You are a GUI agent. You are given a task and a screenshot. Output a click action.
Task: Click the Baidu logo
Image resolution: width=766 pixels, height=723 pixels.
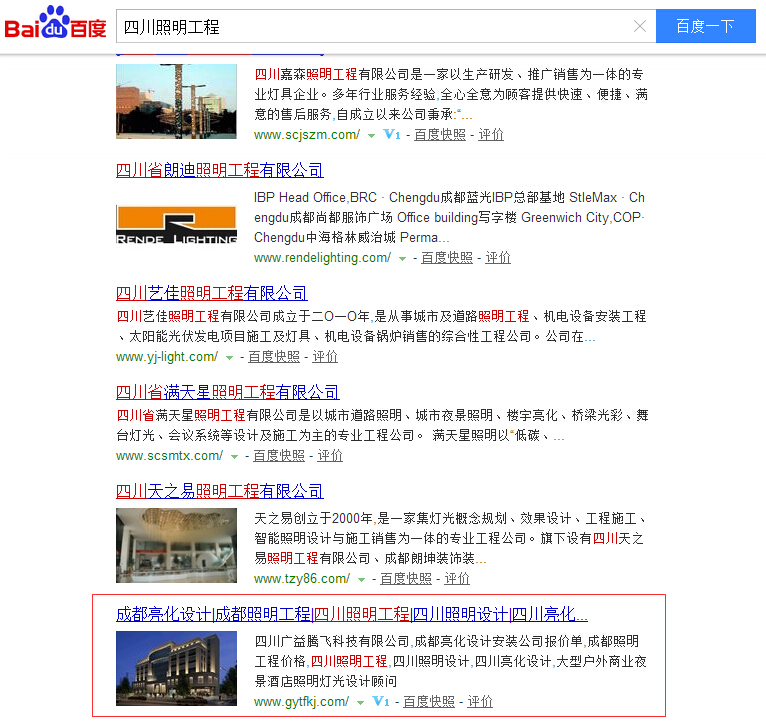click(x=55, y=24)
